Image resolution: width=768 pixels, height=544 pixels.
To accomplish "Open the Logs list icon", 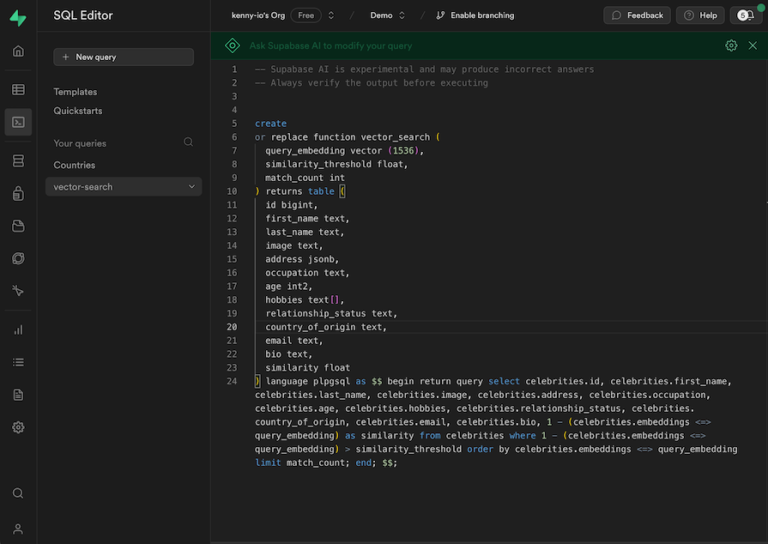I will pos(18,362).
